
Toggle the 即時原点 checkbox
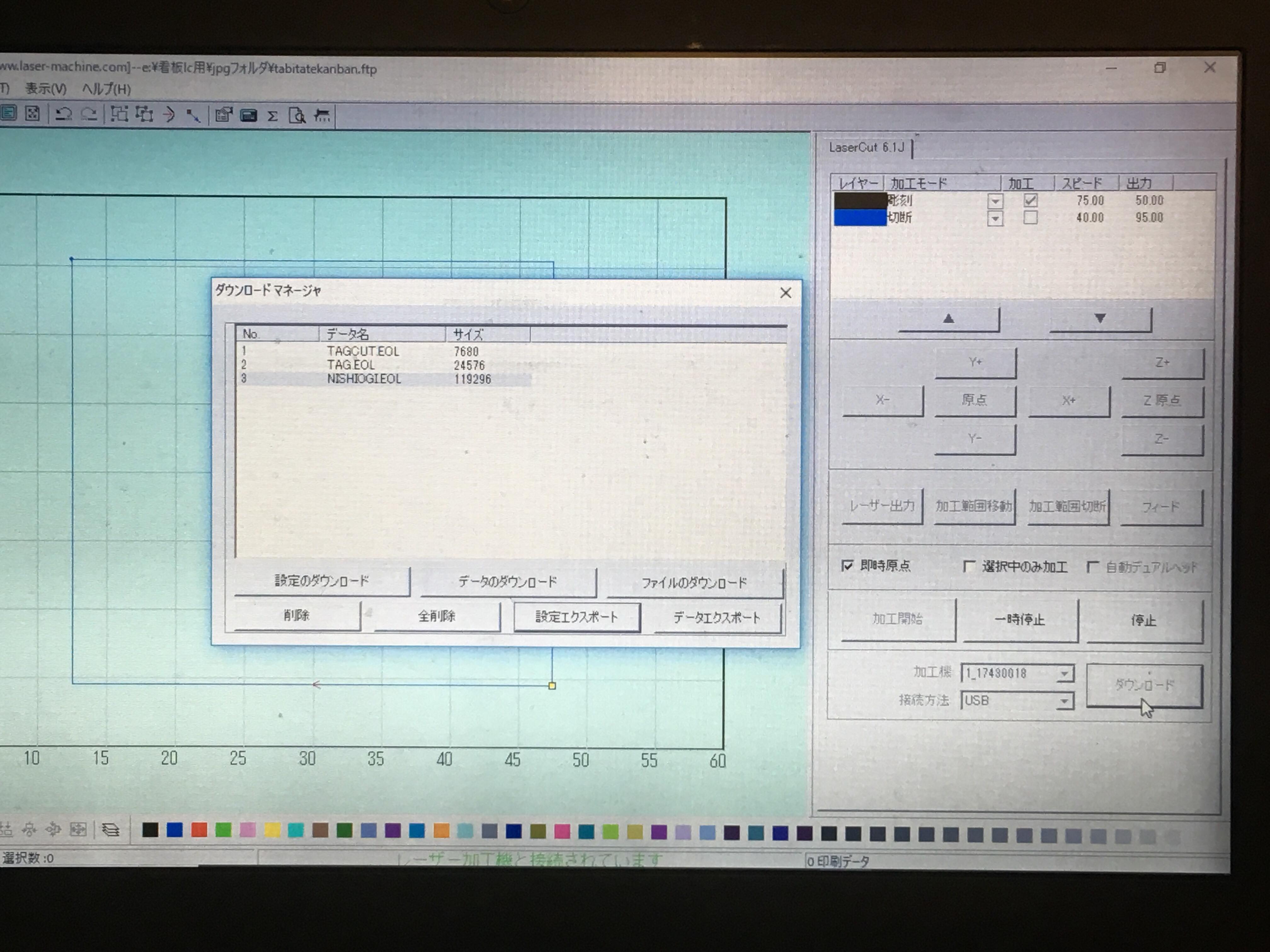pos(847,566)
